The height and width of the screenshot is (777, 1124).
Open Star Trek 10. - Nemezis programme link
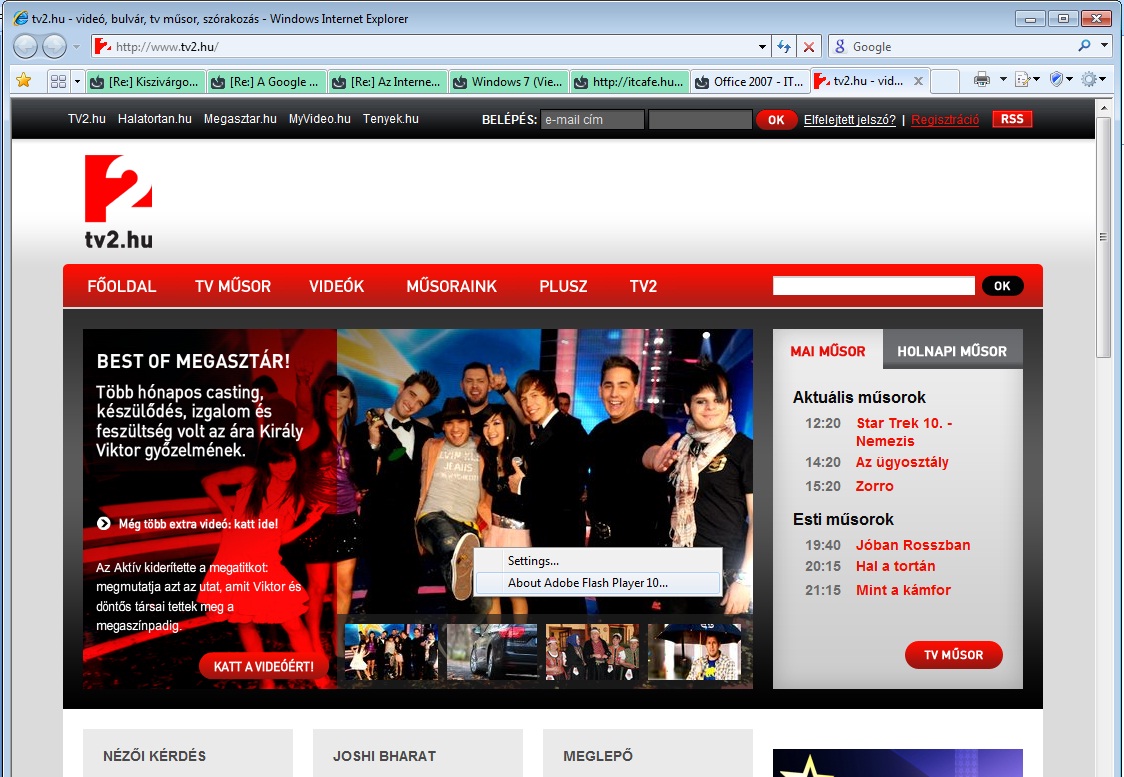click(904, 432)
